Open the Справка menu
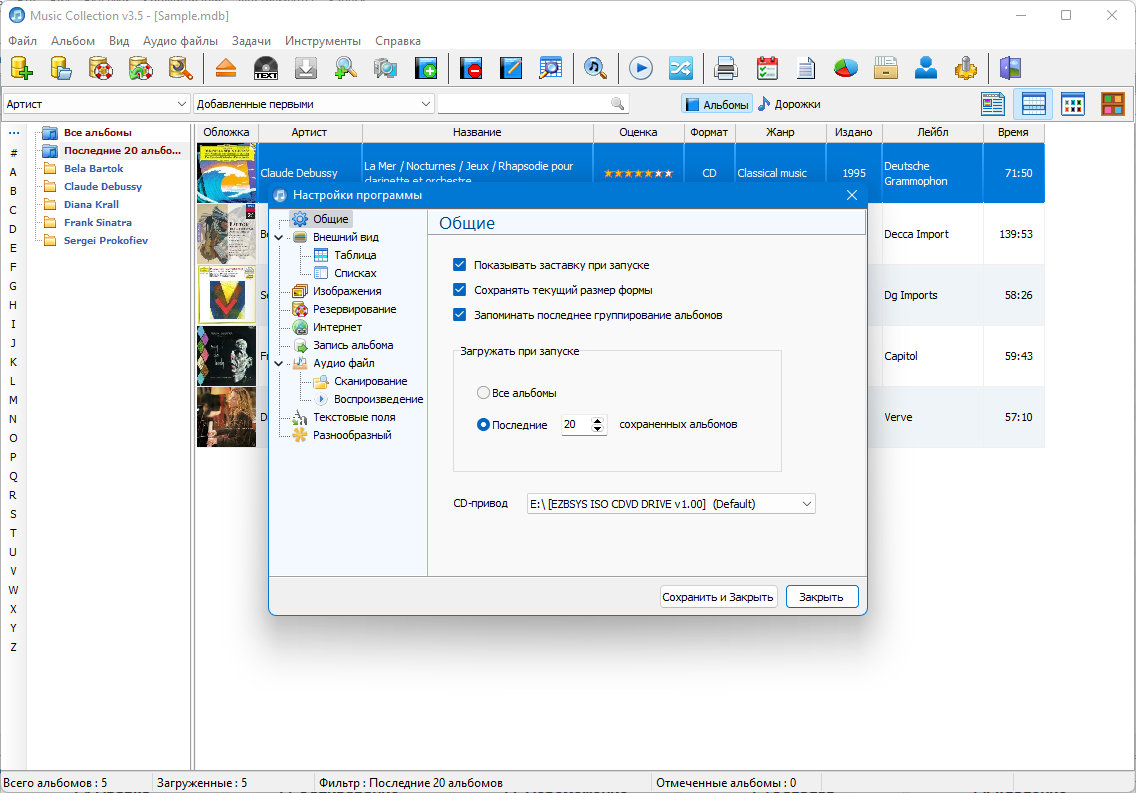 (x=398, y=41)
